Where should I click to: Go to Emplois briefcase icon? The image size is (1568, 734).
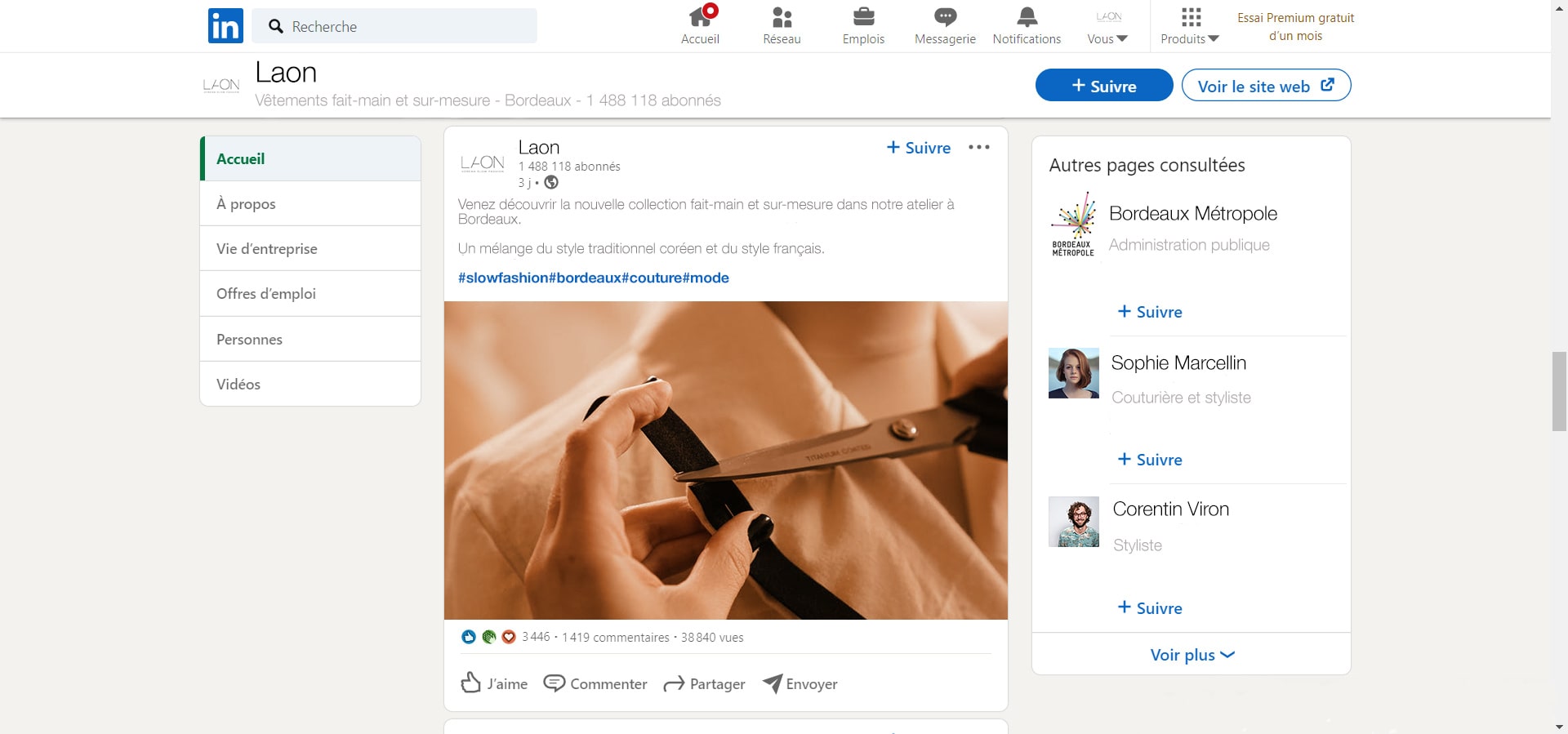[863, 17]
